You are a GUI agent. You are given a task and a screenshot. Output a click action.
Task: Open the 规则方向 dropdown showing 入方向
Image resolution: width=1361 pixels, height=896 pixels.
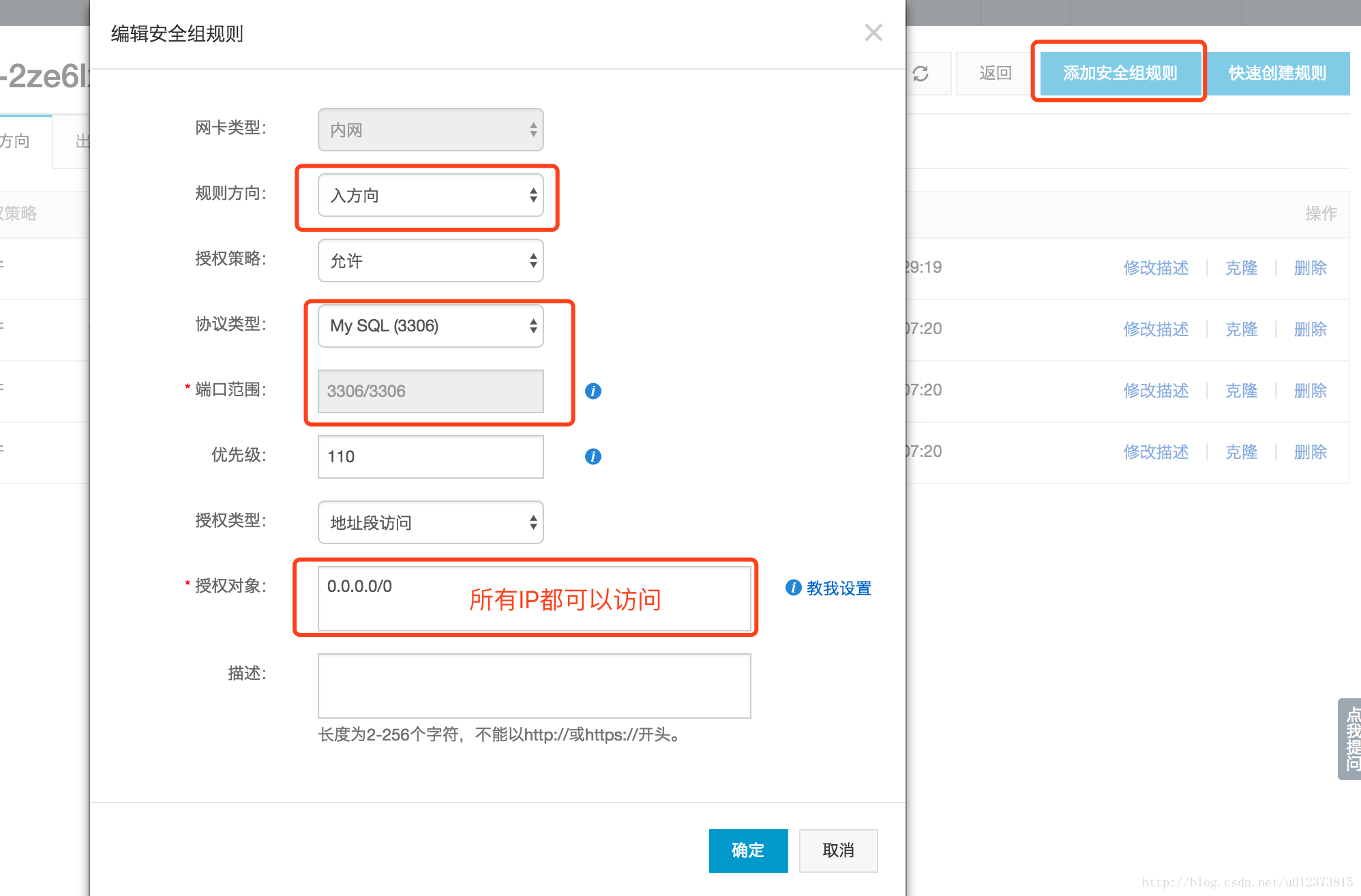[431, 195]
